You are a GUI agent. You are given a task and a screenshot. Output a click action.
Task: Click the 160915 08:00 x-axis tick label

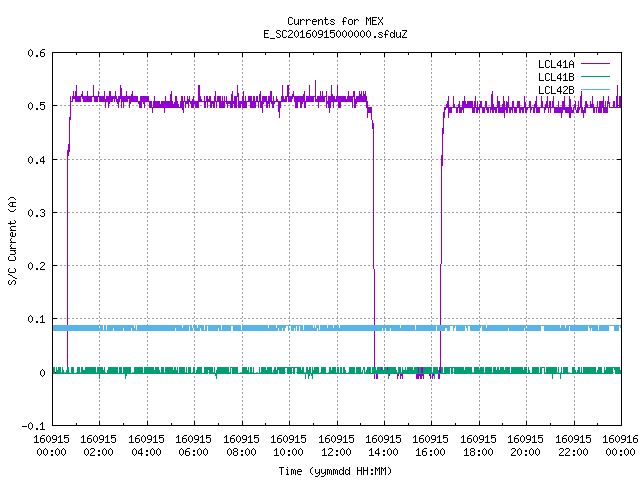241,446
